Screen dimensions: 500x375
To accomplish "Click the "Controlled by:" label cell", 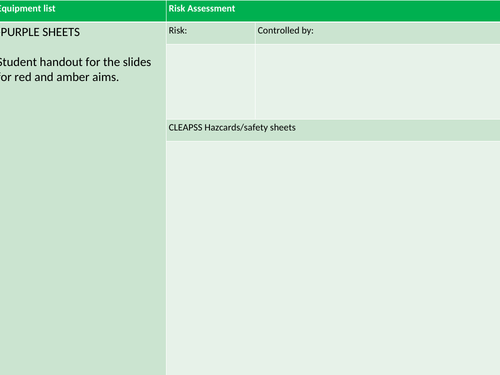I will [x=378, y=33].
